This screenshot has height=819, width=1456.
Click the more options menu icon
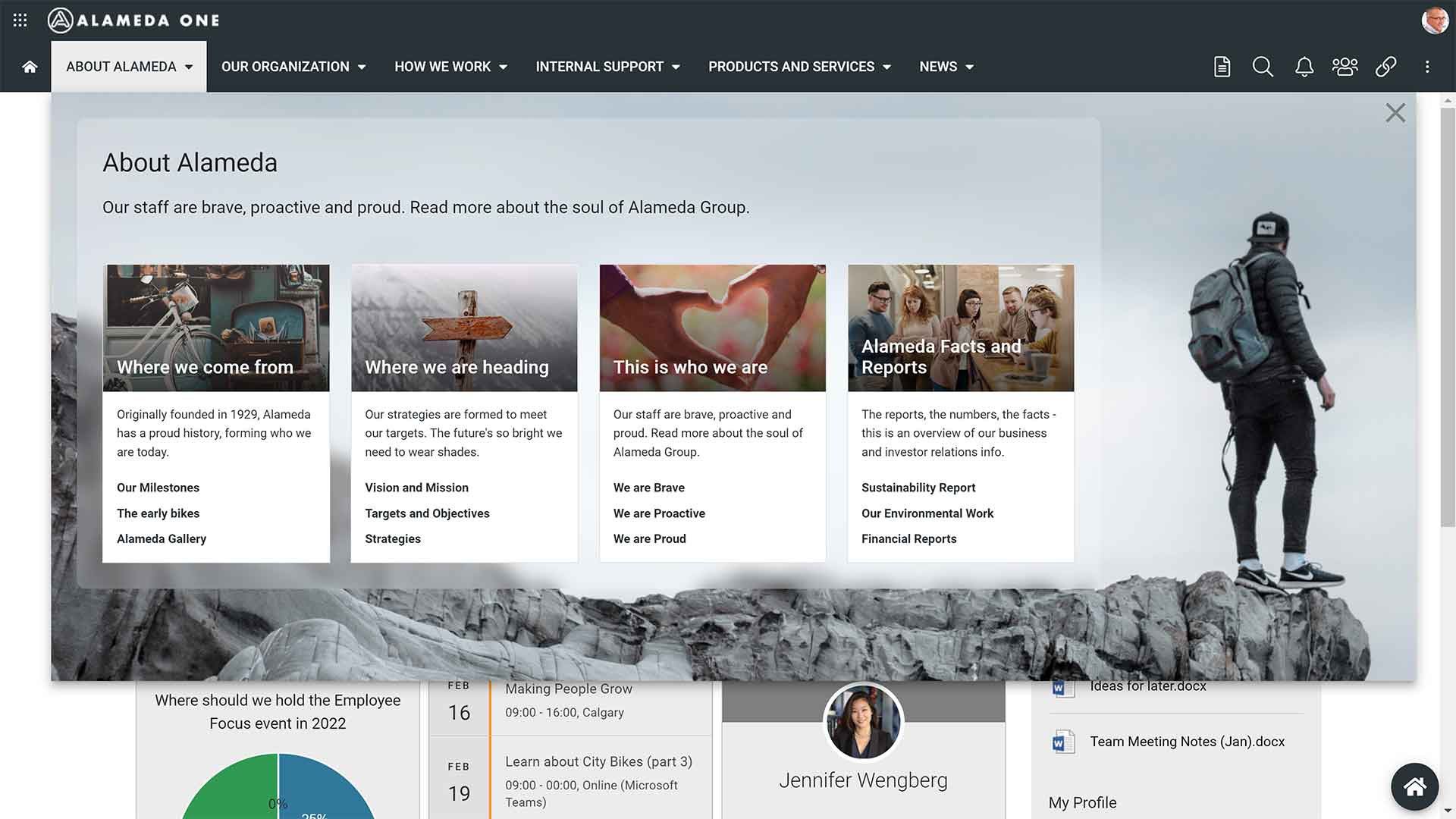point(1430,66)
